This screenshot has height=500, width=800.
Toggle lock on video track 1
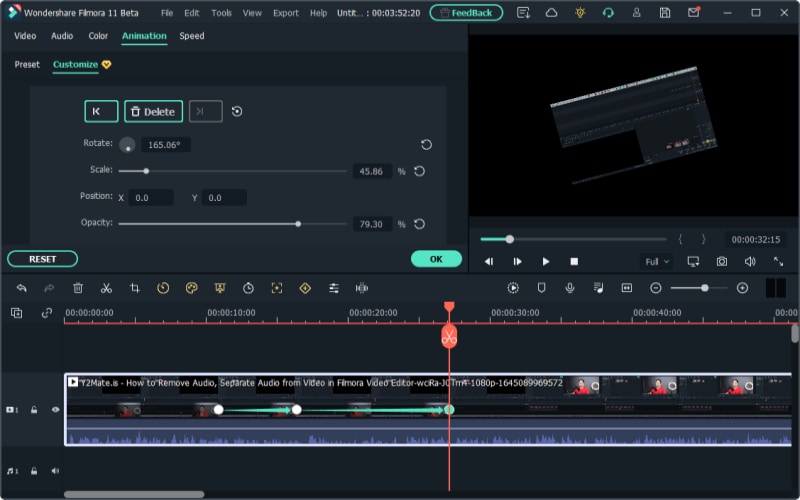pos(34,410)
